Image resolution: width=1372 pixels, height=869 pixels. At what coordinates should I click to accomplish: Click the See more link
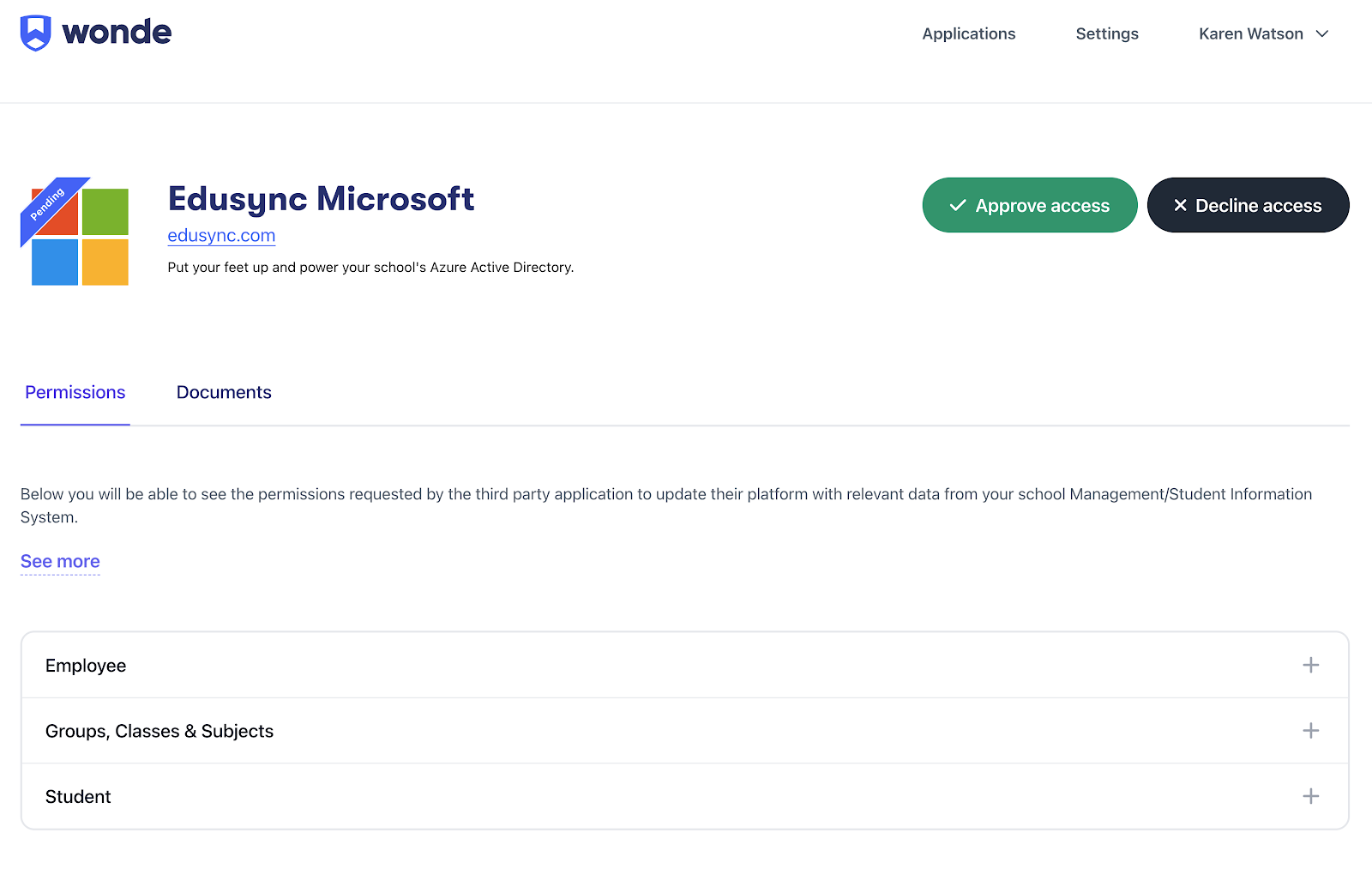click(x=60, y=561)
